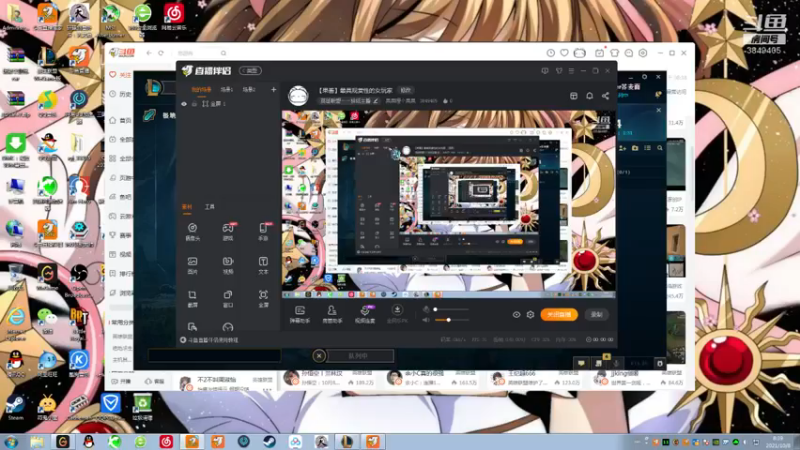The image size is (800, 450).
Task: Adjust speaker volume slider
Action: pos(451,320)
